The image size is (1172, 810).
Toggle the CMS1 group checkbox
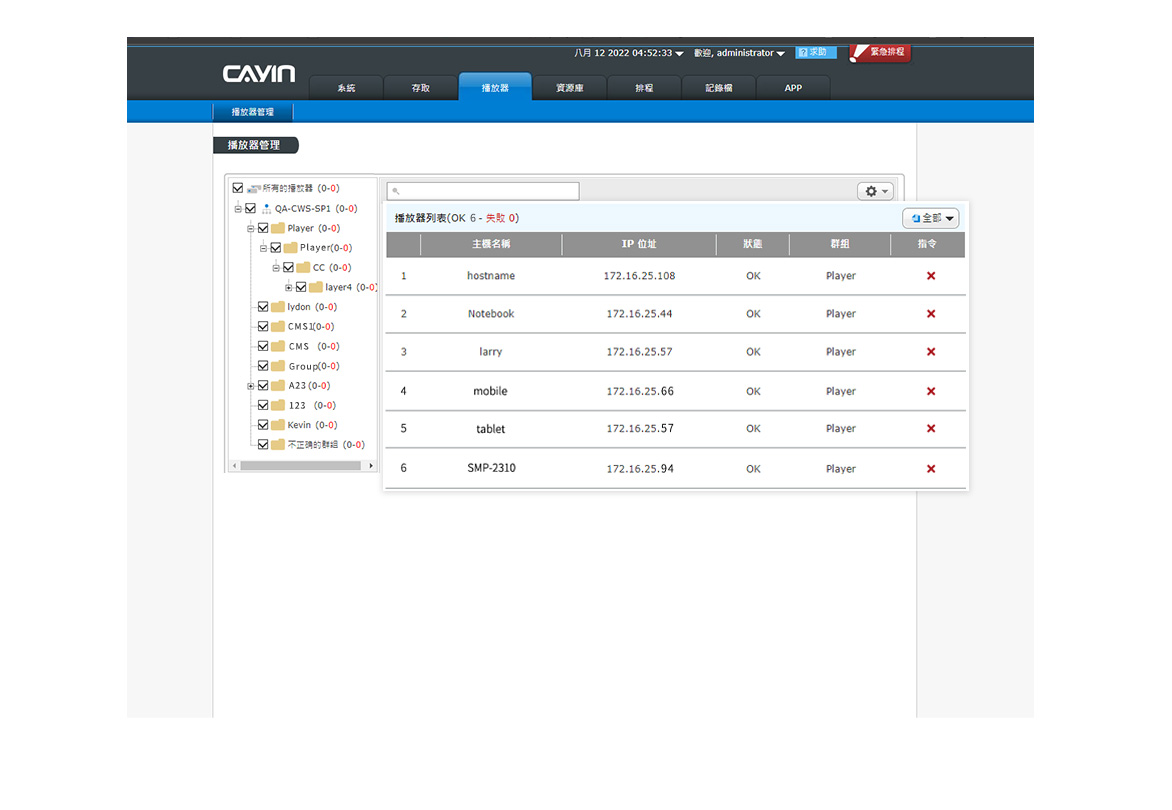point(263,327)
